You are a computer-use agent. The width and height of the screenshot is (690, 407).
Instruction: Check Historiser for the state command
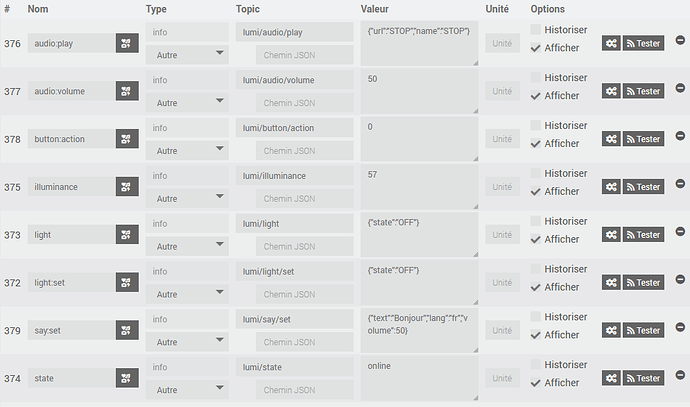pos(536,365)
